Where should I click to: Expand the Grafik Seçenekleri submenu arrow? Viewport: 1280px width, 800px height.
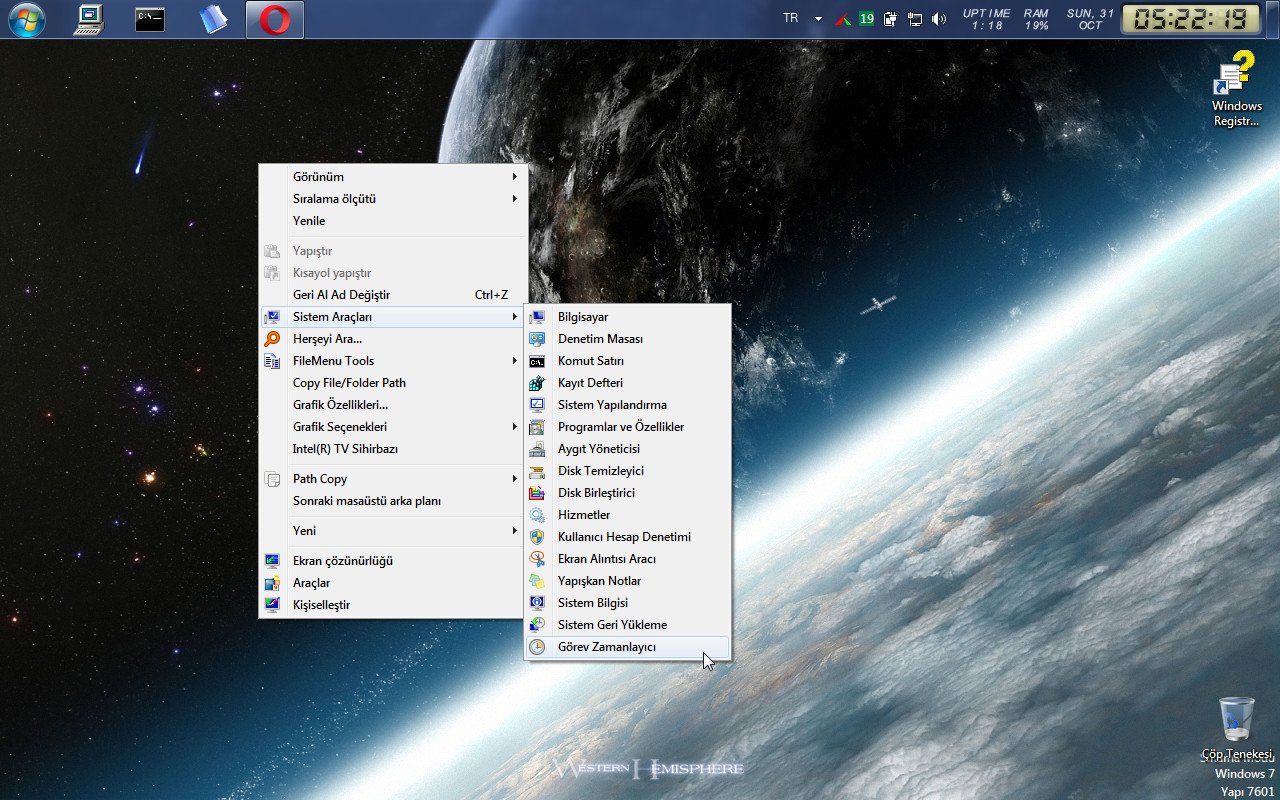click(x=515, y=427)
